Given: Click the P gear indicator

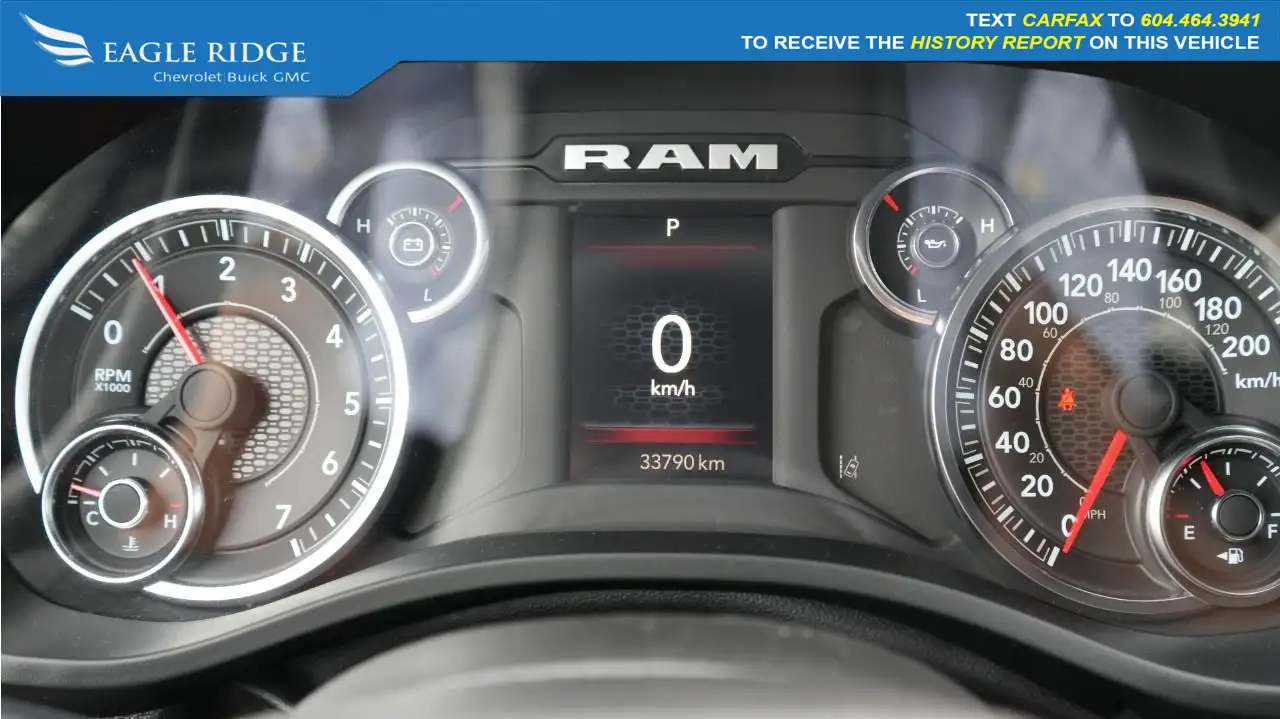Looking at the screenshot, I should (672, 229).
